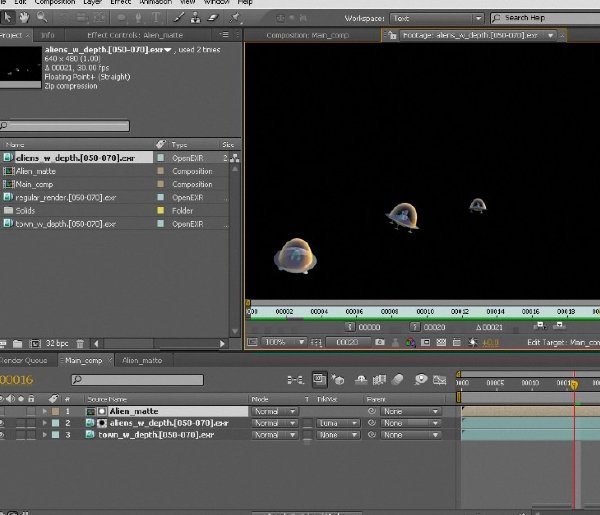Open Mode dropdown for Alien_matte layer
The height and width of the screenshot is (515, 600).
tap(274, 411)
